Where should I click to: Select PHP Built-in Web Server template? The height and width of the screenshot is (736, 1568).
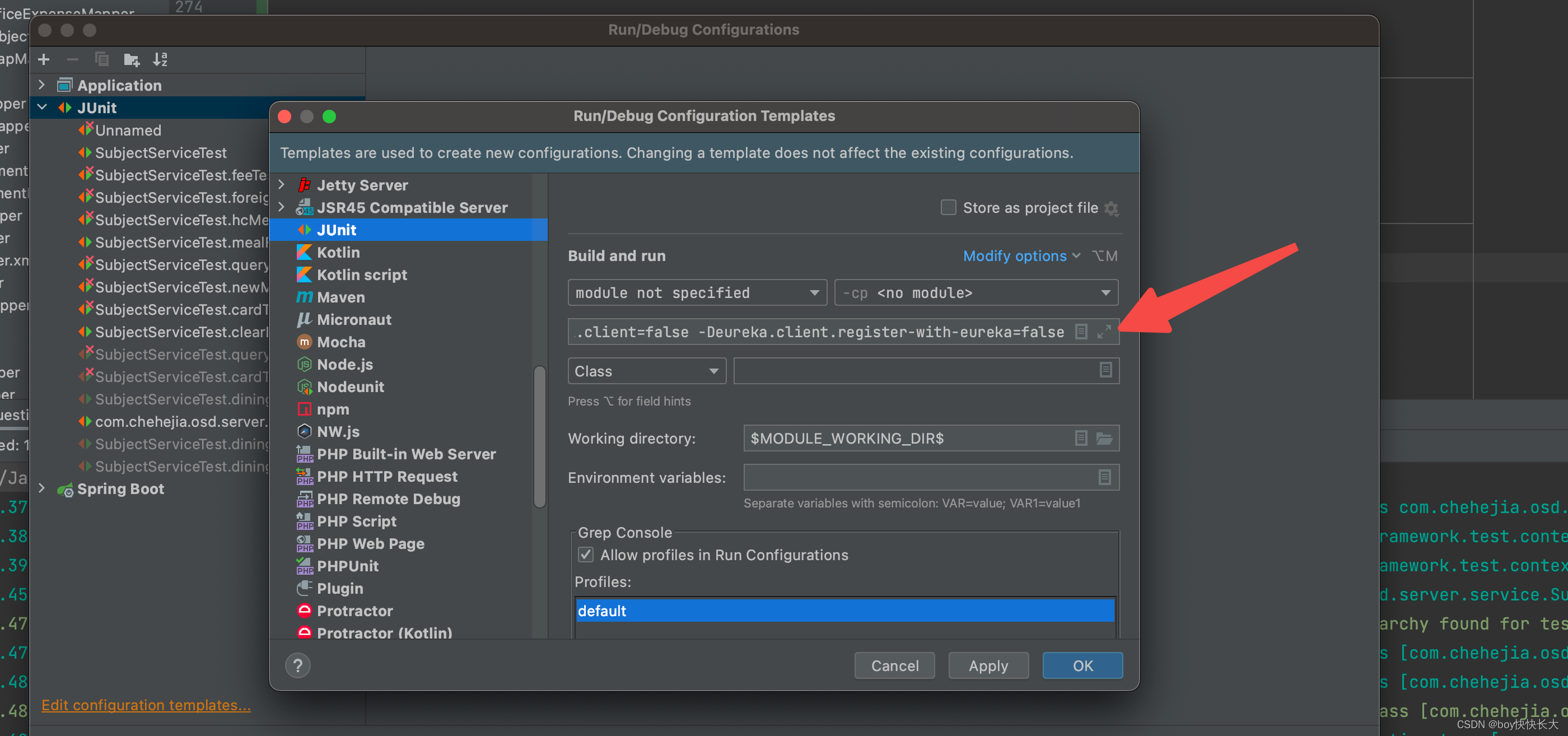pos(408,454)
